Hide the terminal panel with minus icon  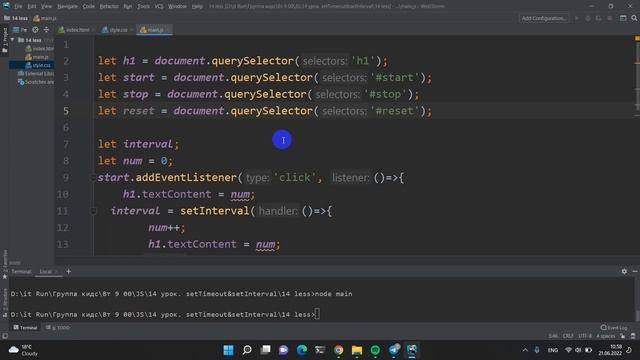(635, 271)
